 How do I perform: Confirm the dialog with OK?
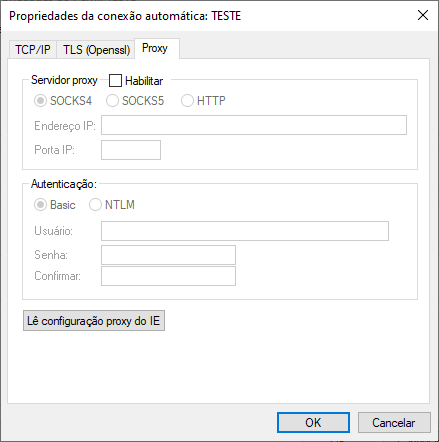(x=313, y=423)
